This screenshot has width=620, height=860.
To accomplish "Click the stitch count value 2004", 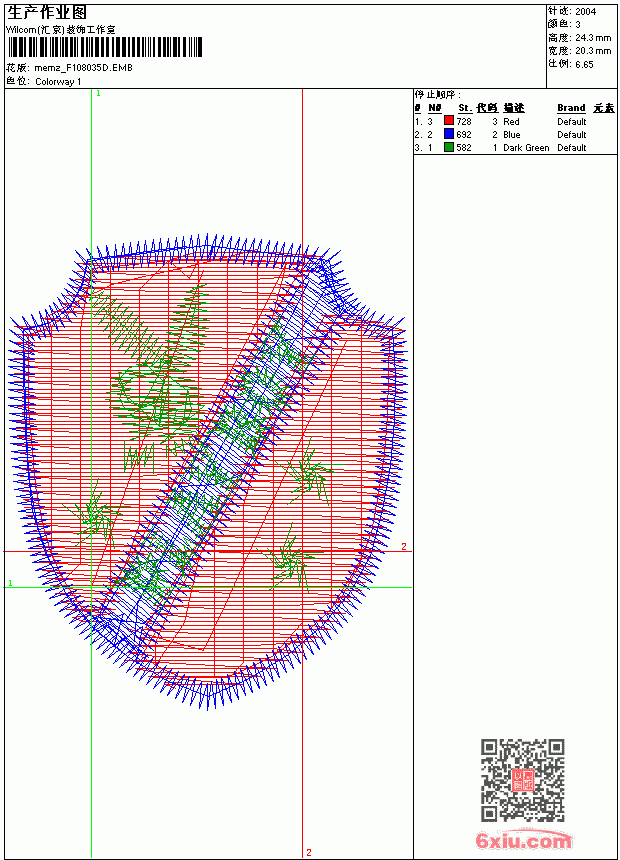I will (x=585, y=12).
